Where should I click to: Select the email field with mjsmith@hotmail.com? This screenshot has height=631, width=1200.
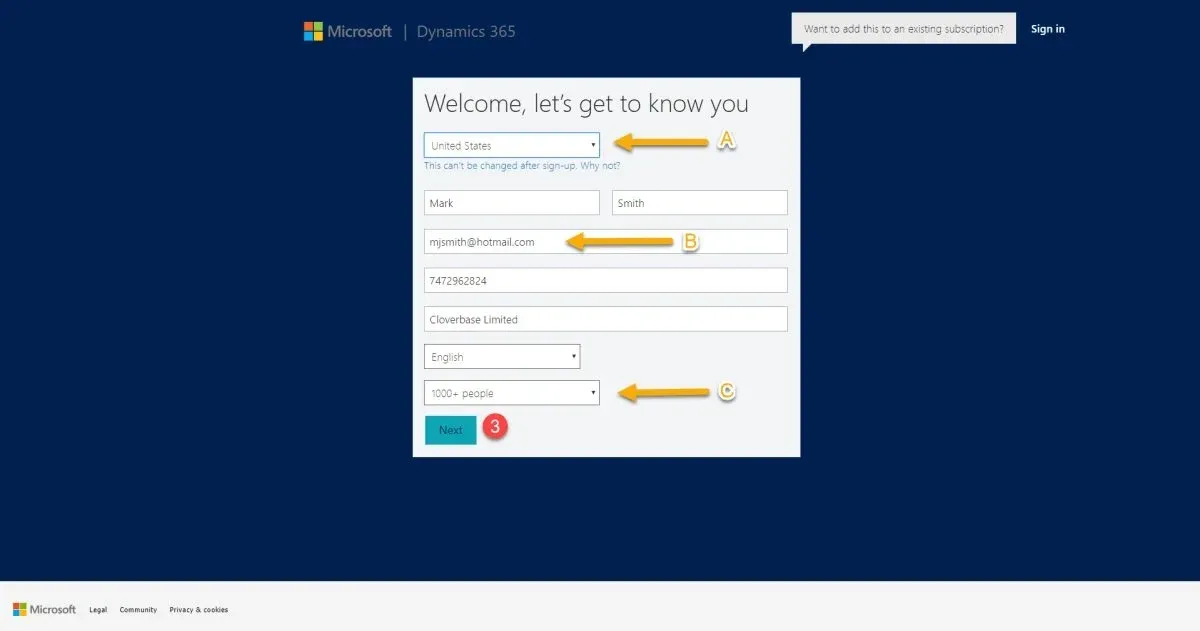point(606,242)
